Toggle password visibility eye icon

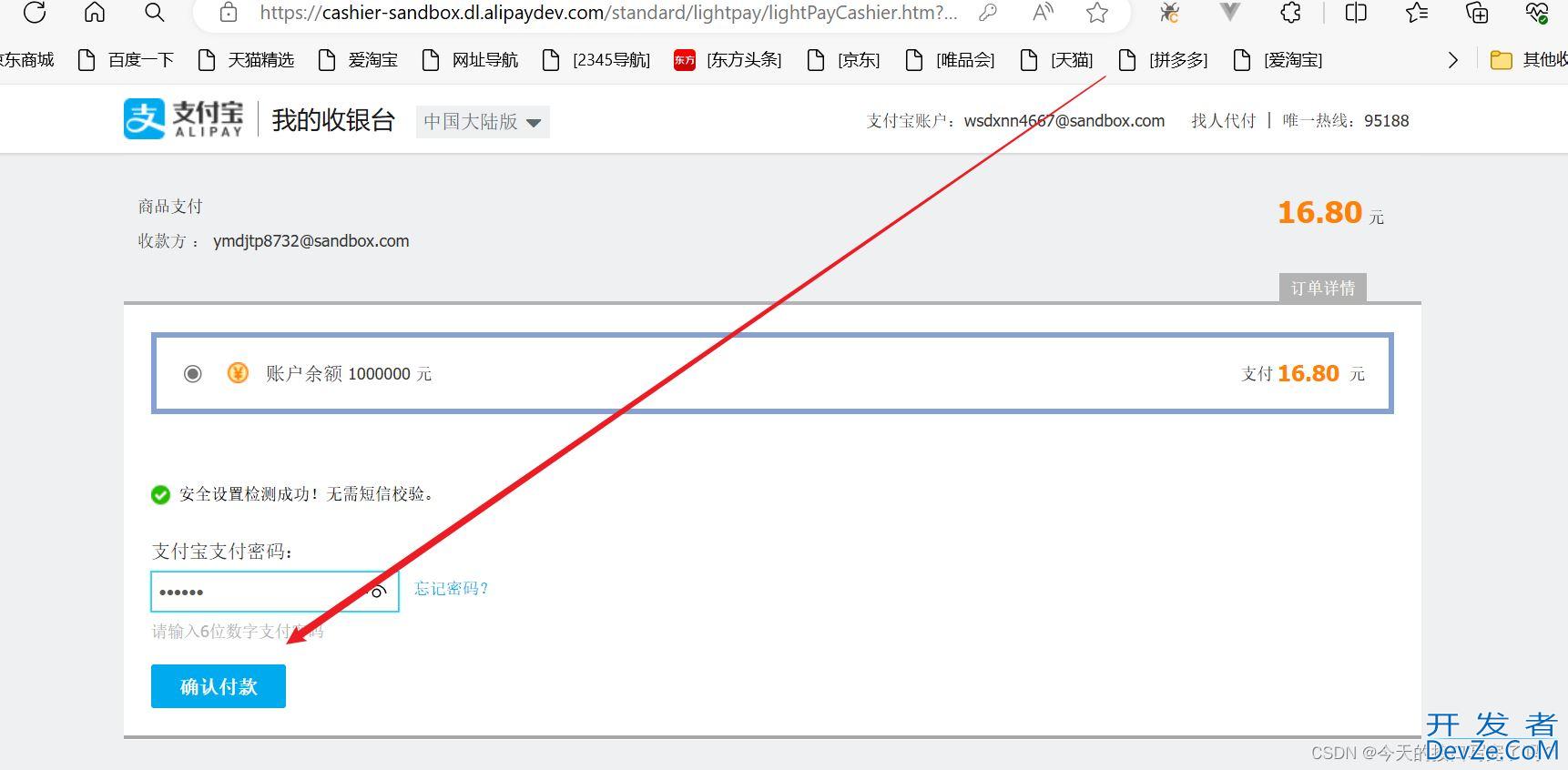pyautogui.click(x=378, y=592)
